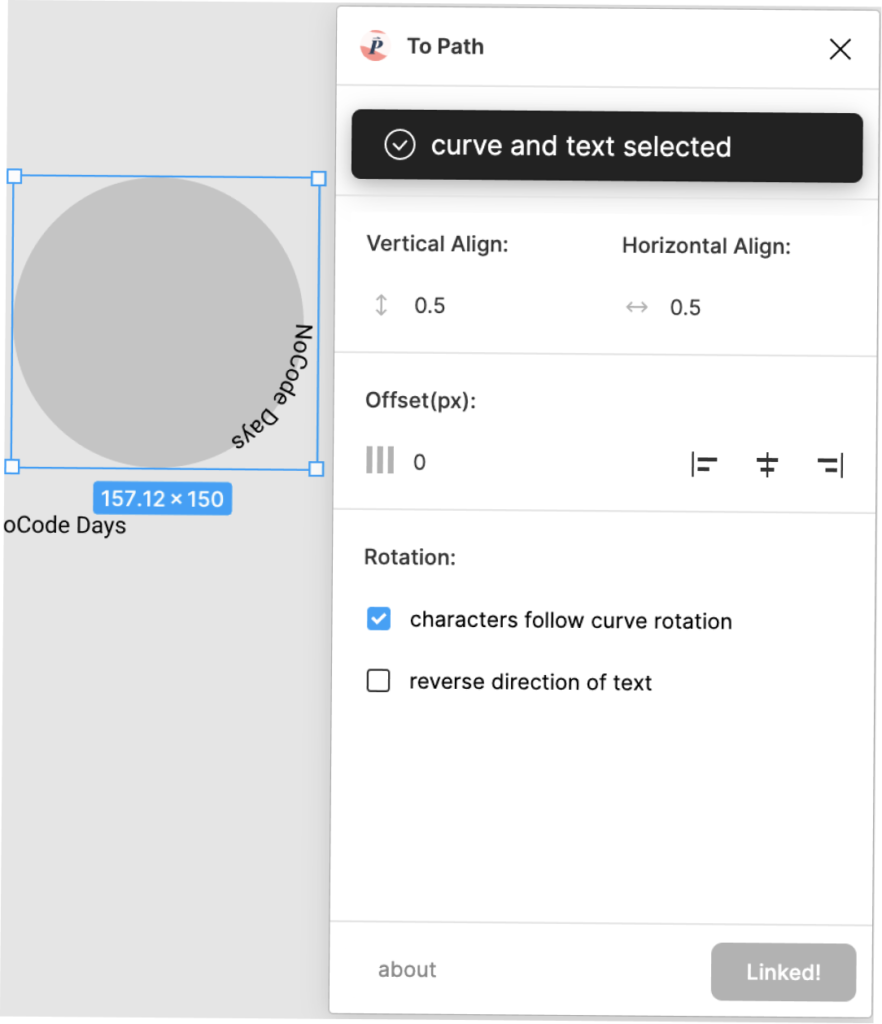882x1024 pixels.
Task: Enable reverse direction of text checkbox
Action: pyautogui.click(x=379, y=680)
